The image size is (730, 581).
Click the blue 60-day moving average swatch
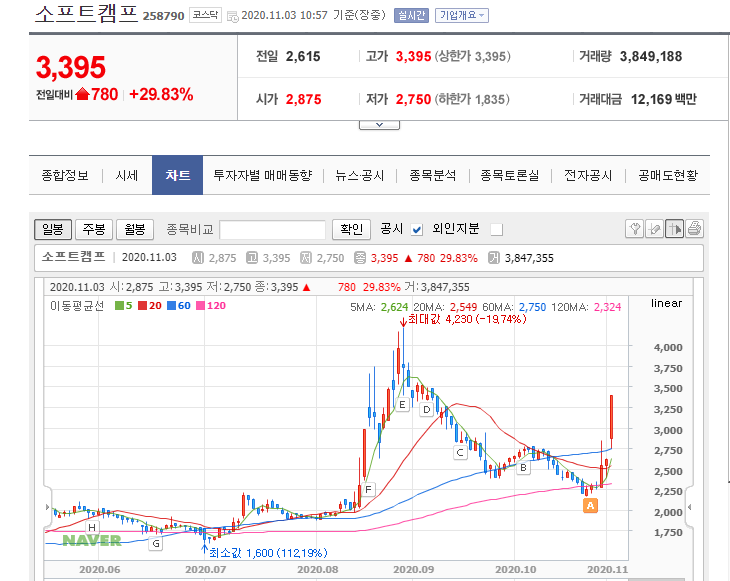pyautogui.click(x=171, y=306)
